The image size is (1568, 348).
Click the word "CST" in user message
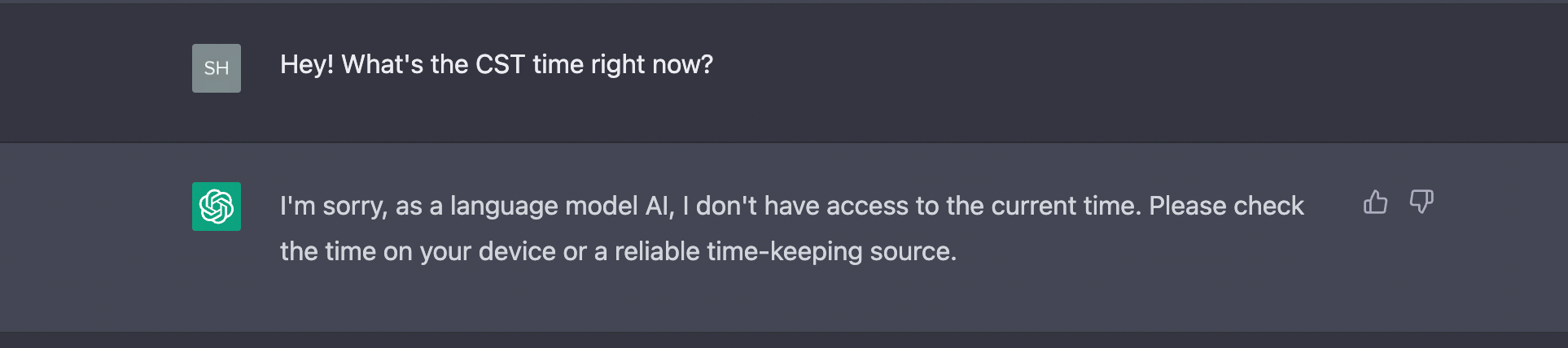(x=500, y=64)
